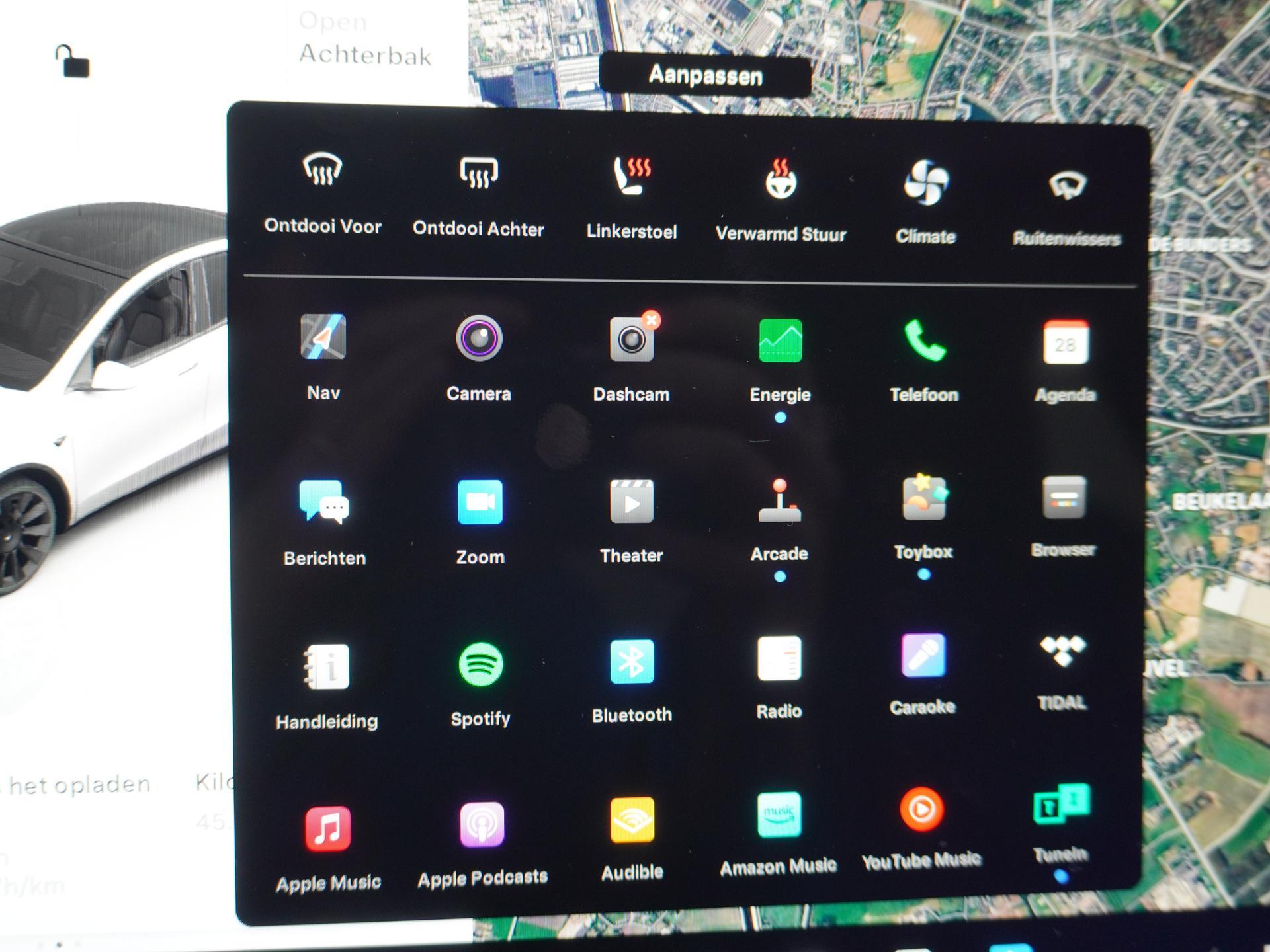Open the TIDAL app
Image resolution: width=1270 pixels, height=952 pixels.
1062,651
